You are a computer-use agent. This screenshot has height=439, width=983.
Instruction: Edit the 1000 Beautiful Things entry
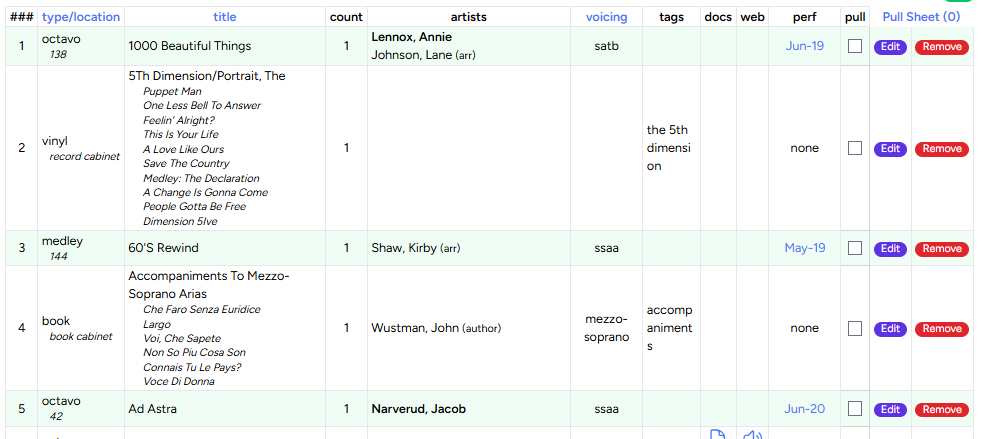tap(890, 47)
